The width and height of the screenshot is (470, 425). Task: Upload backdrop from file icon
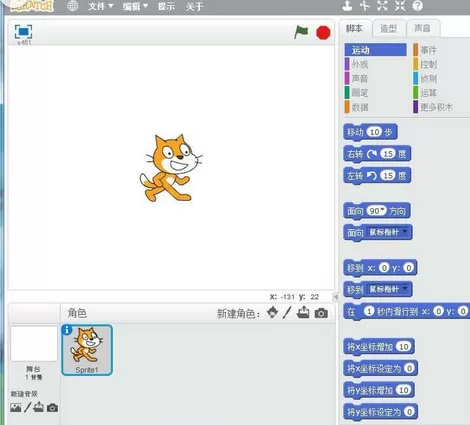click(x=38, y=407)
